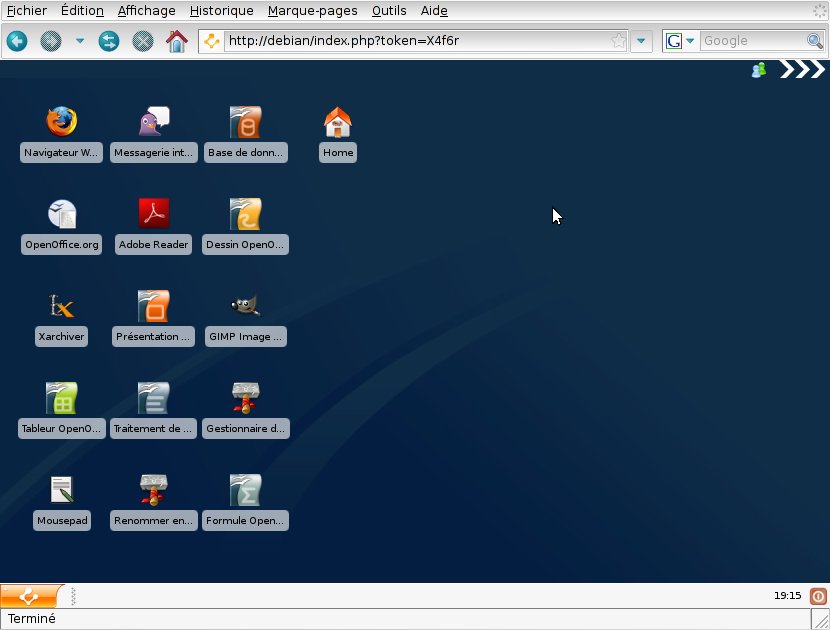Image resolution: width=830 pixels, height=630 pixels.
Task: Open the Navigateur Web Firefox desktop icon
Action: pyautogui.click(x=61, y=122)
